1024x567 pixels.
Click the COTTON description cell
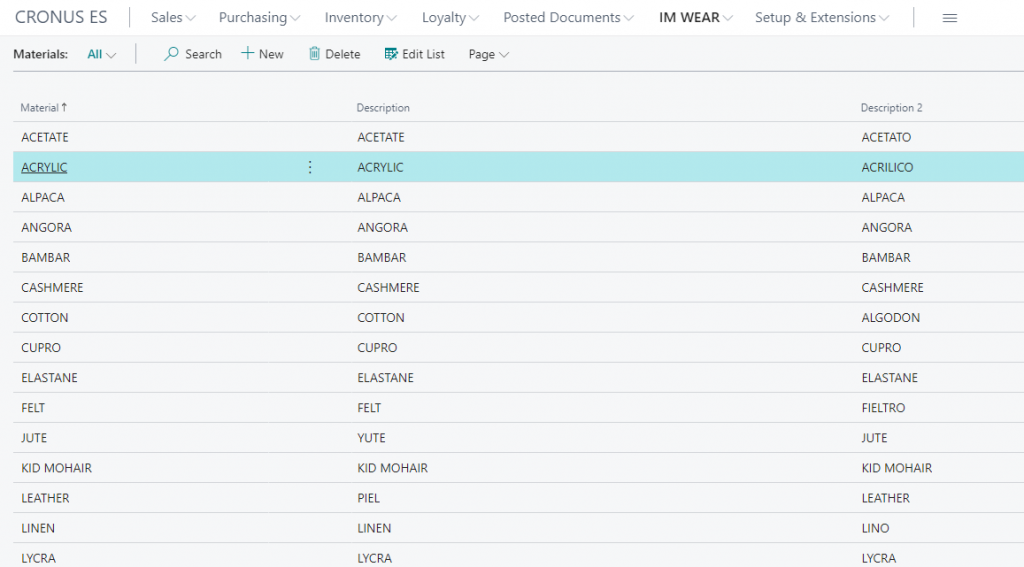[x=381, y=317]
